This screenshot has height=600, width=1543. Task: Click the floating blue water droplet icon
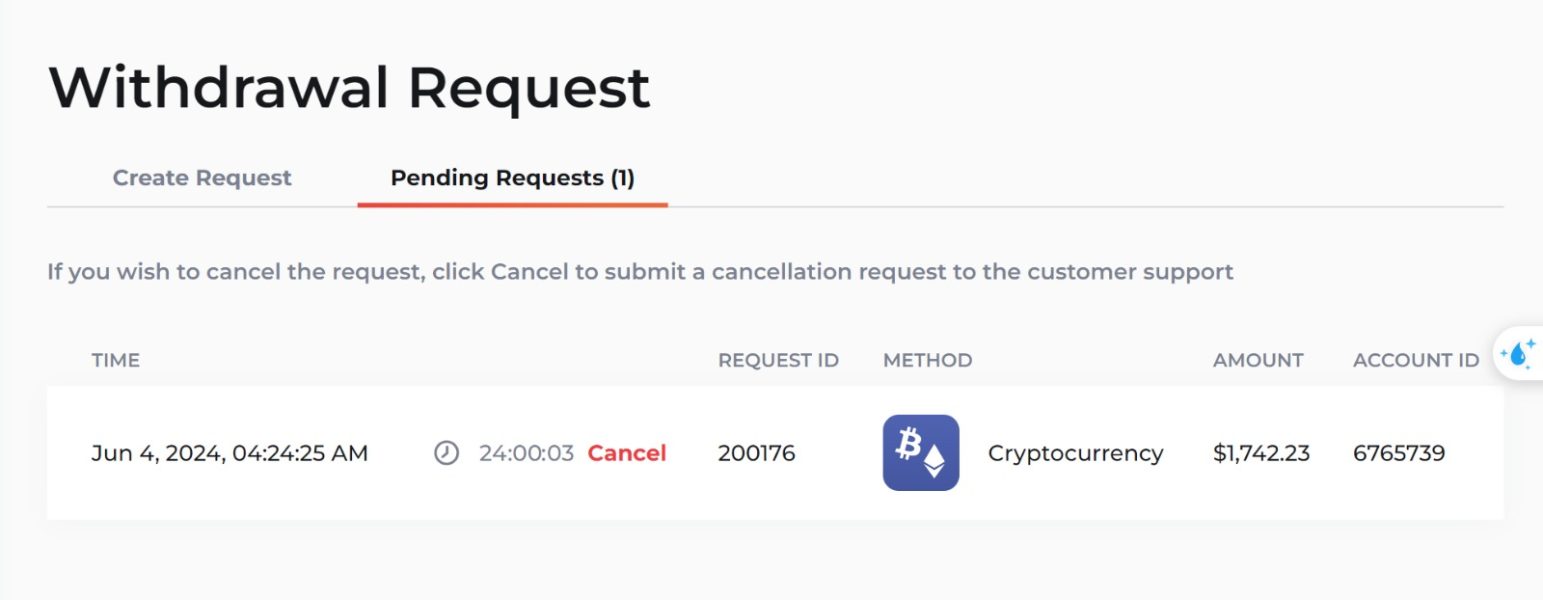pyautogui.click(x=1519, y=353)
